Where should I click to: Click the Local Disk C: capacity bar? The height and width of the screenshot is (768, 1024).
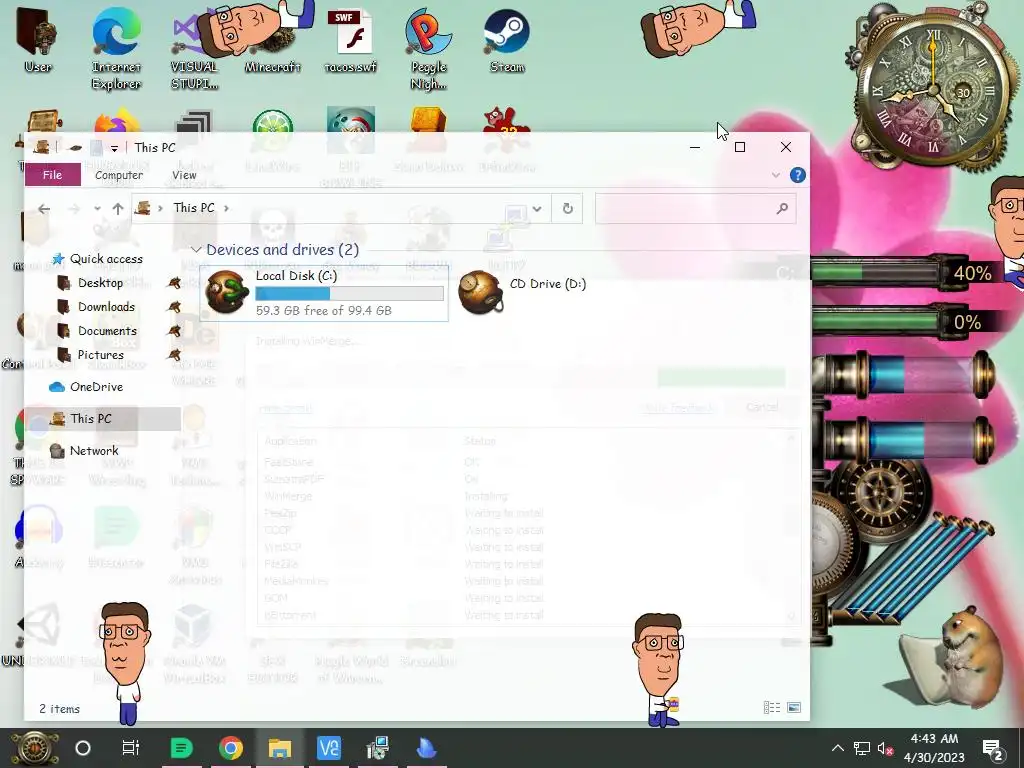click(349, 293)
